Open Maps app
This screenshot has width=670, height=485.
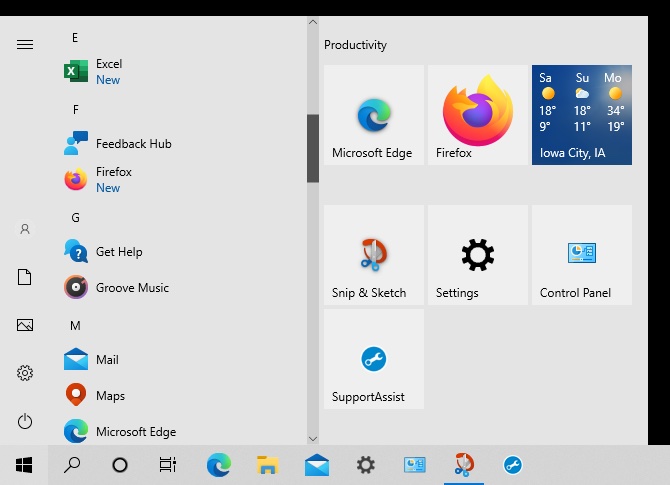click(184, 396)
